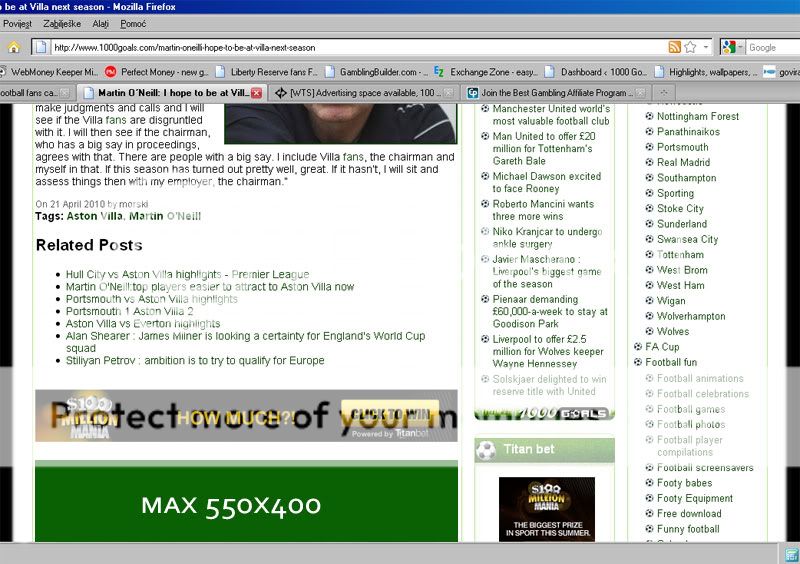Open Pienaar demanding £60,000-a-week article
The image size is (800, 564).
coord(550,311)
